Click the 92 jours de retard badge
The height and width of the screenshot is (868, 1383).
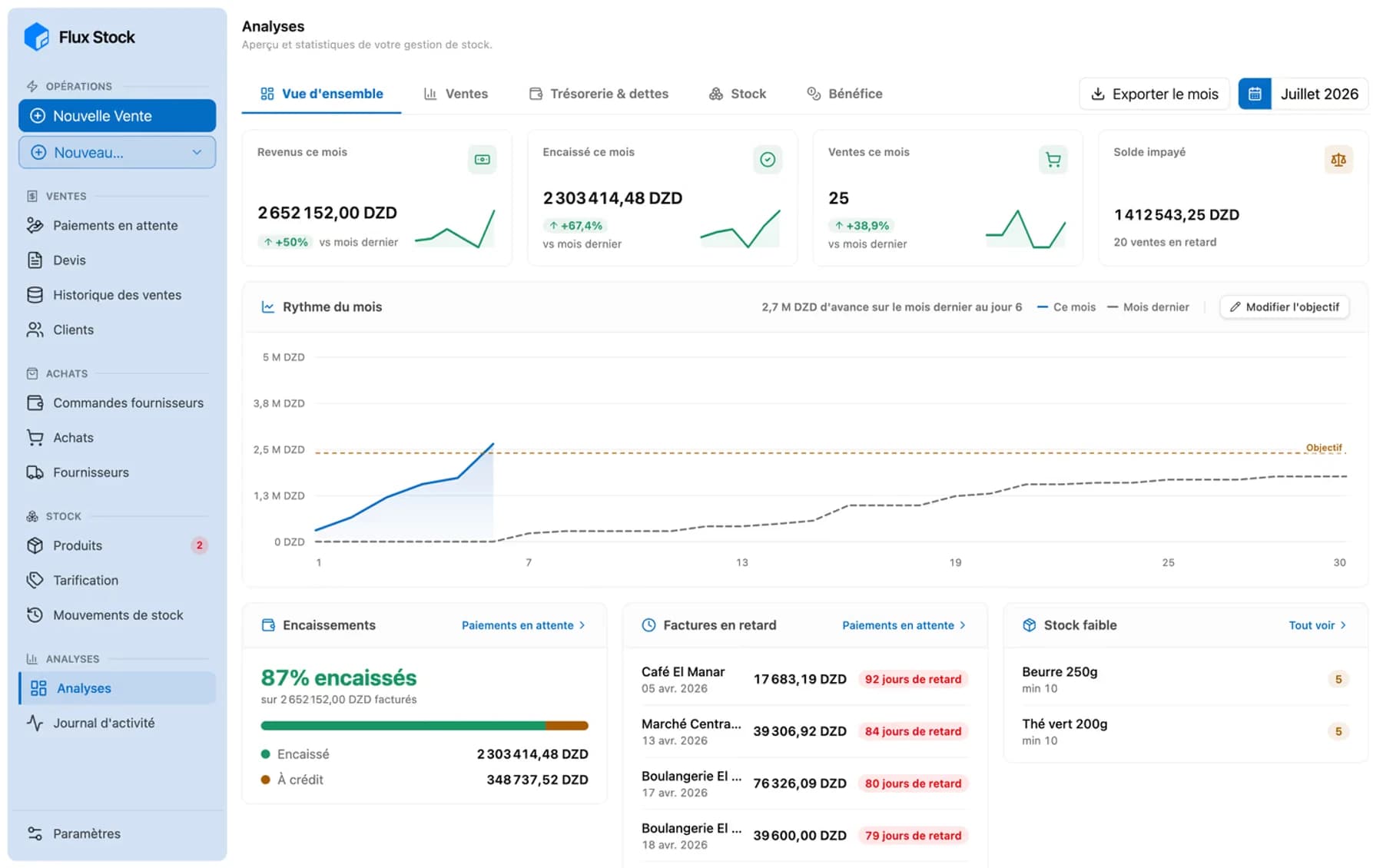pos(913,679)
